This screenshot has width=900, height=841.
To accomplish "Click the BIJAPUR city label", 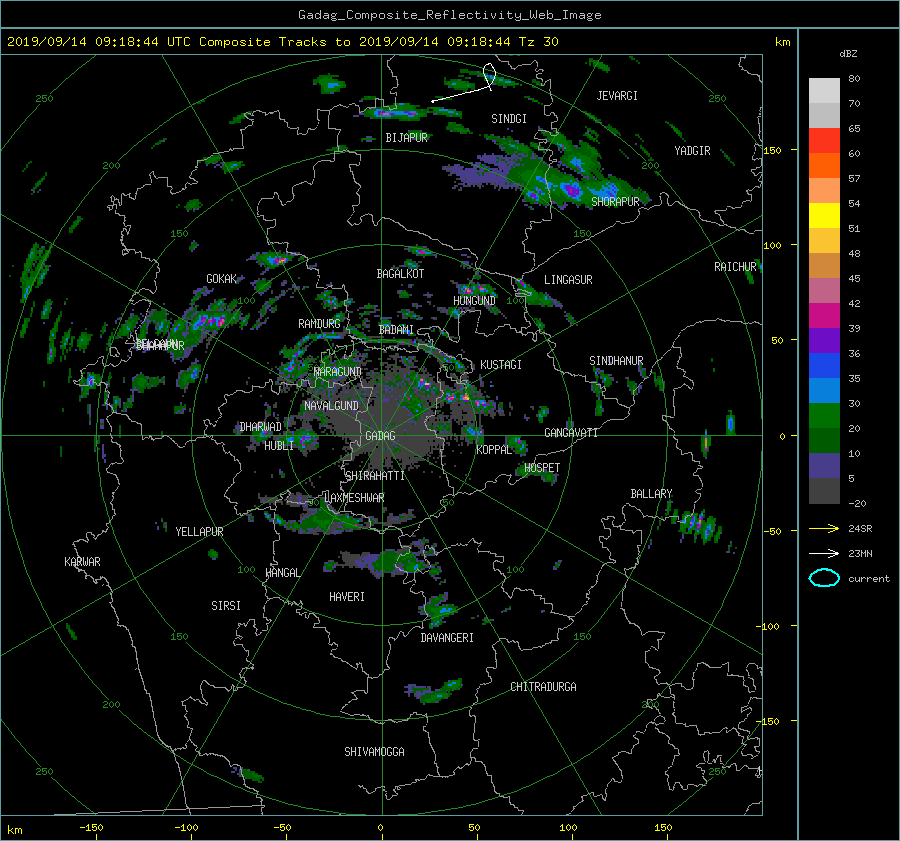I will [x=406, y=138].
